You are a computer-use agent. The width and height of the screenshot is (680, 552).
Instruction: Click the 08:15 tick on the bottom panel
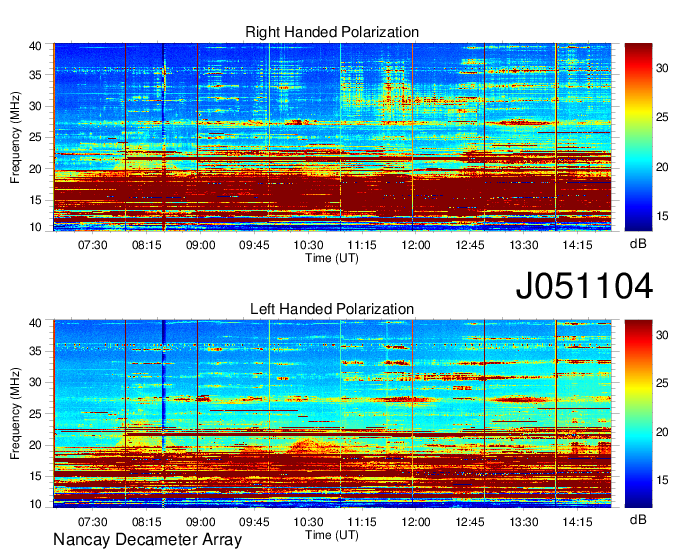point(147,522)
